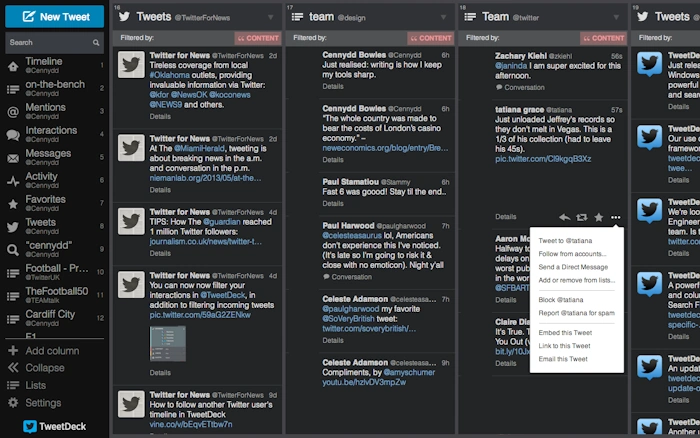The width and height of the screenshot is (700, 438).
Task: Open Conversation under Paul Harwood tweet
Action: tap(347, 277)
